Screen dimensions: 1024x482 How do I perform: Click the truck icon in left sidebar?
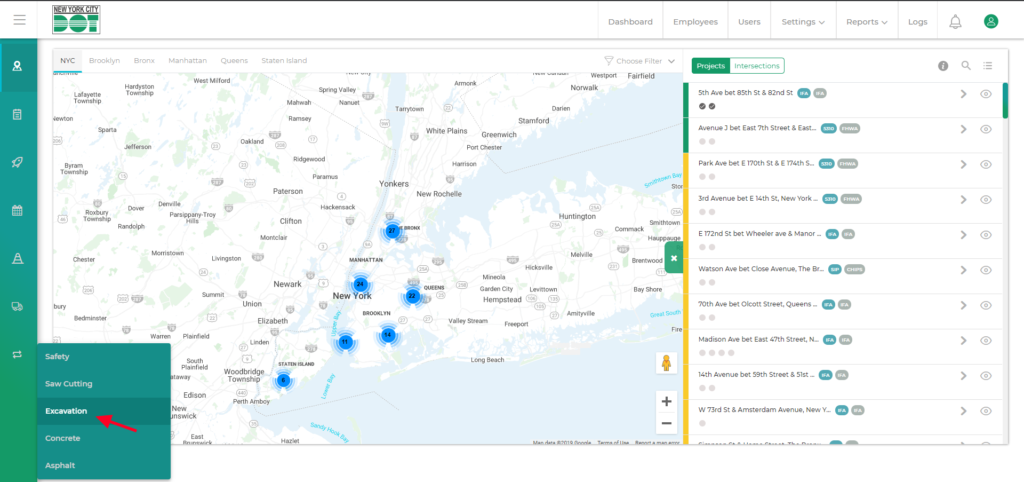[17, 307]
